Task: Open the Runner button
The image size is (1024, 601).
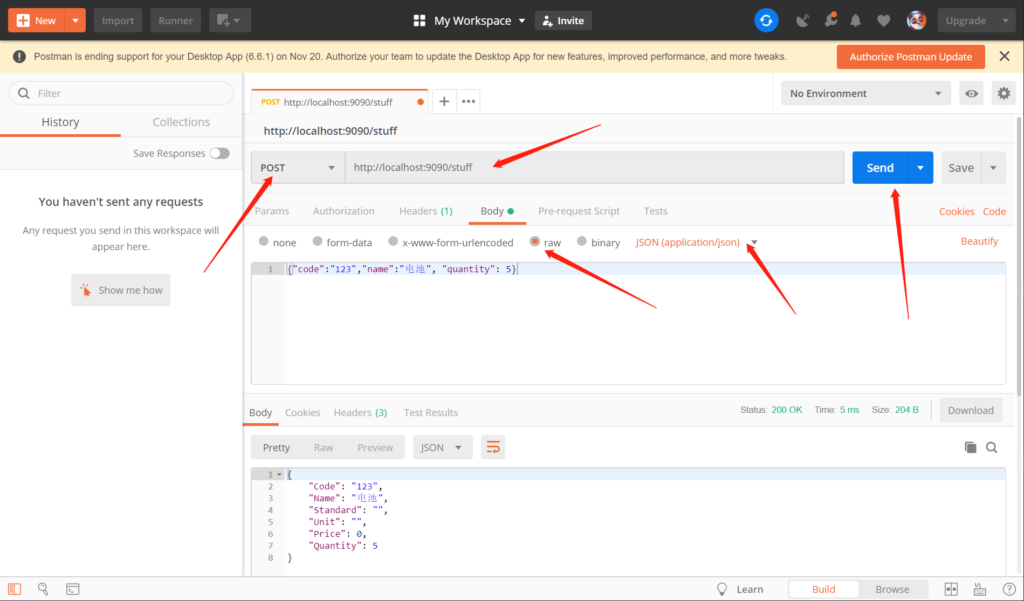Action: (x=175, y=20)
